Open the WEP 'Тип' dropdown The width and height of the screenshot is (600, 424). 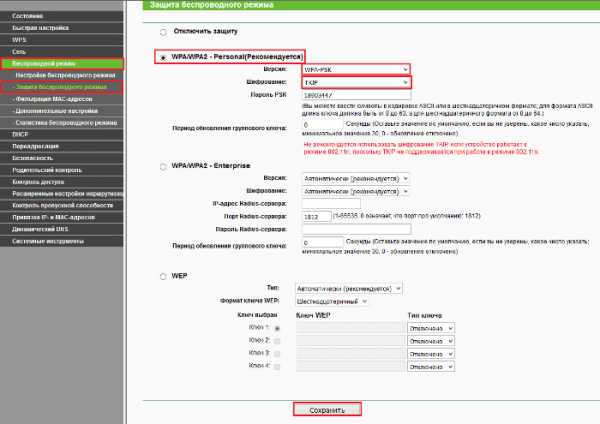click(347, 288)
